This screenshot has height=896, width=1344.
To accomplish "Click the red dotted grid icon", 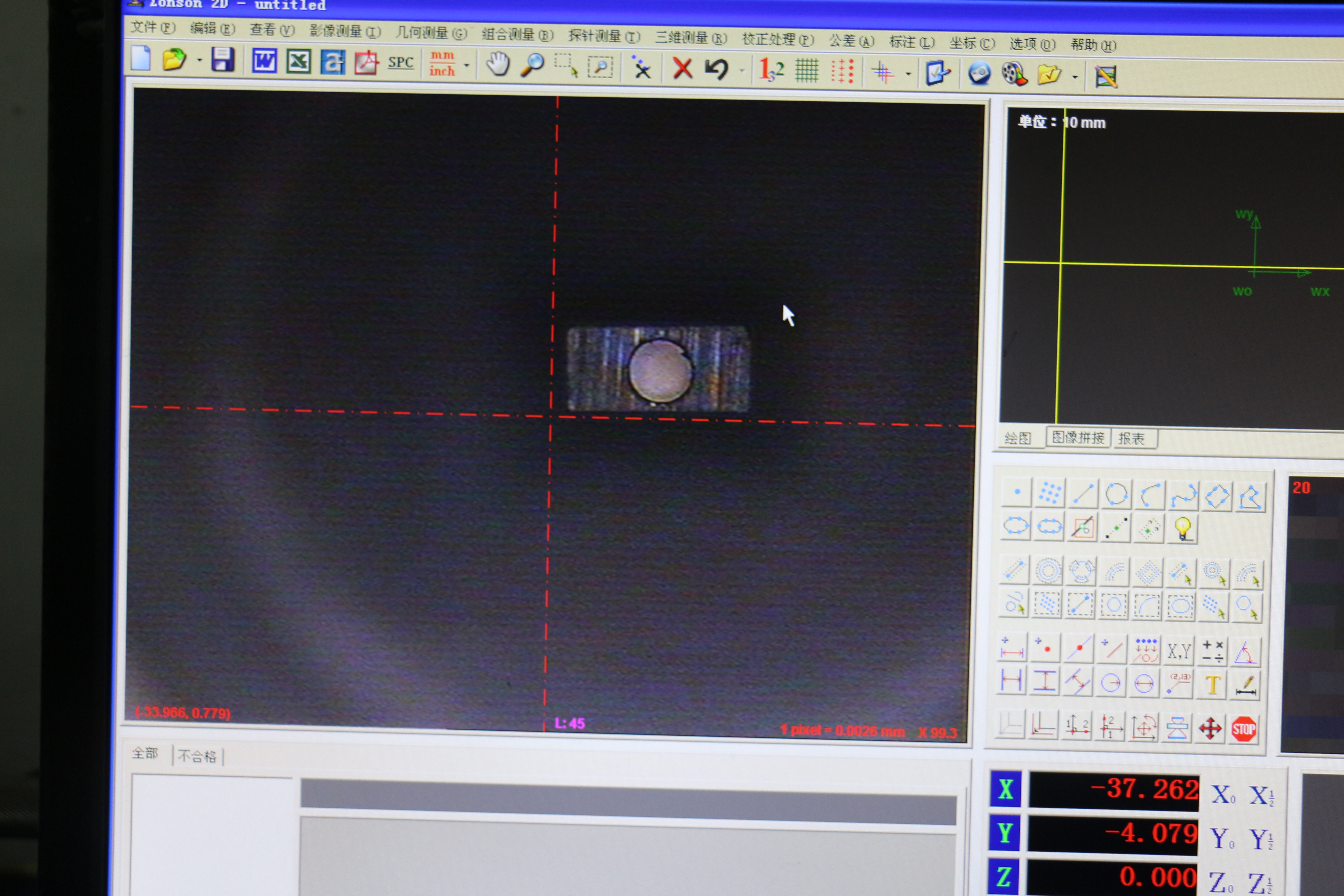I will 842,72.
